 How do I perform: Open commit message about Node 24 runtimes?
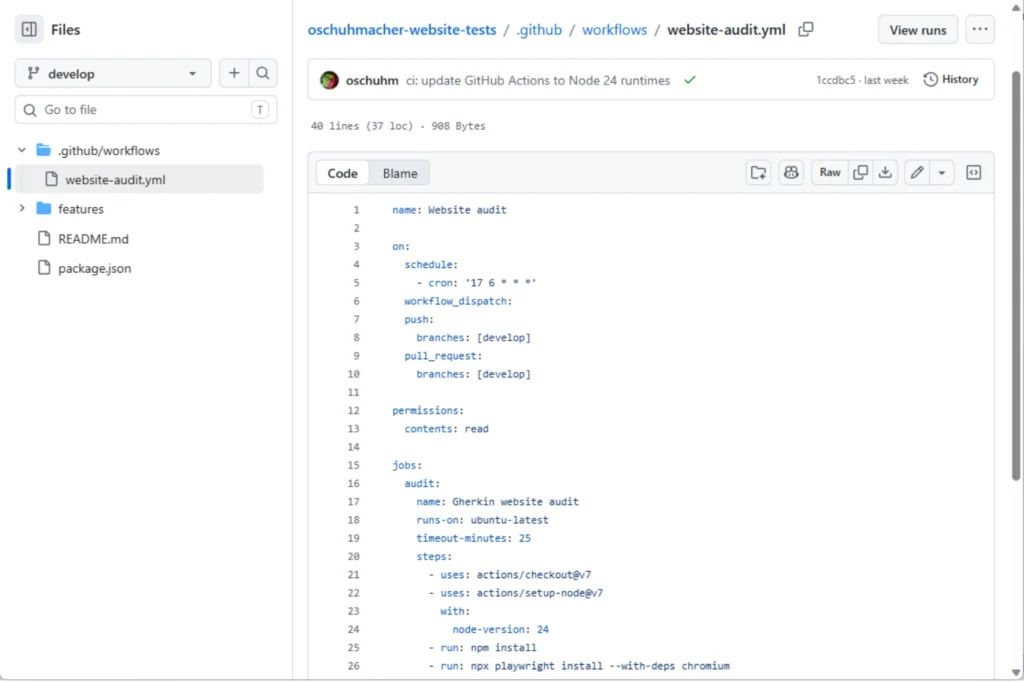click(538, 80)
